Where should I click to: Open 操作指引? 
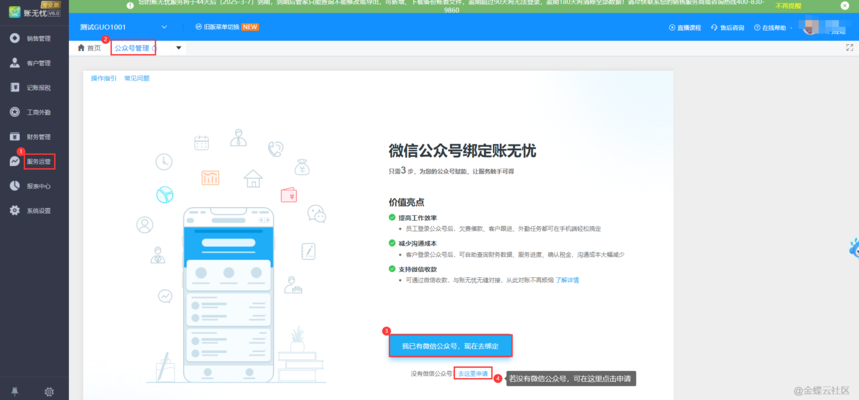pos(104,78)
